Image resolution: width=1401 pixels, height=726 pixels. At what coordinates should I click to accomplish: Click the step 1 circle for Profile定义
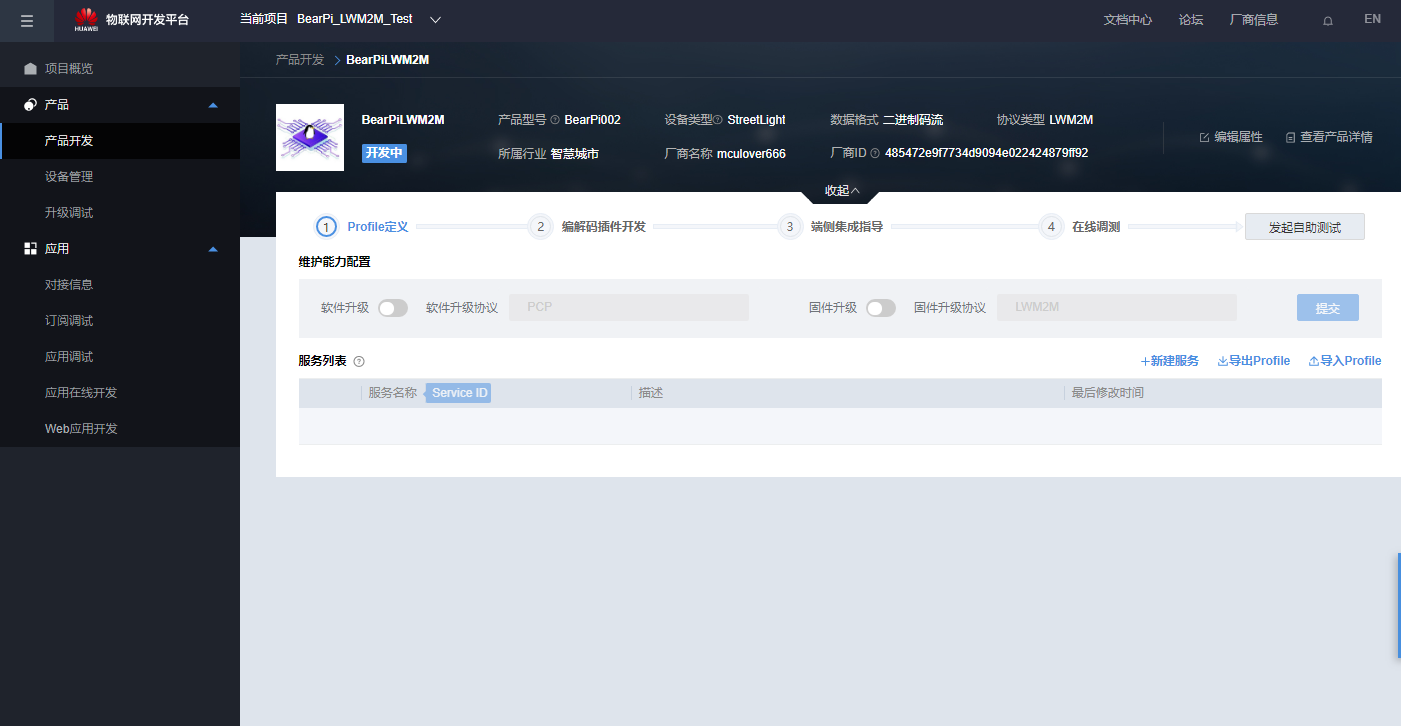[326, 227]
